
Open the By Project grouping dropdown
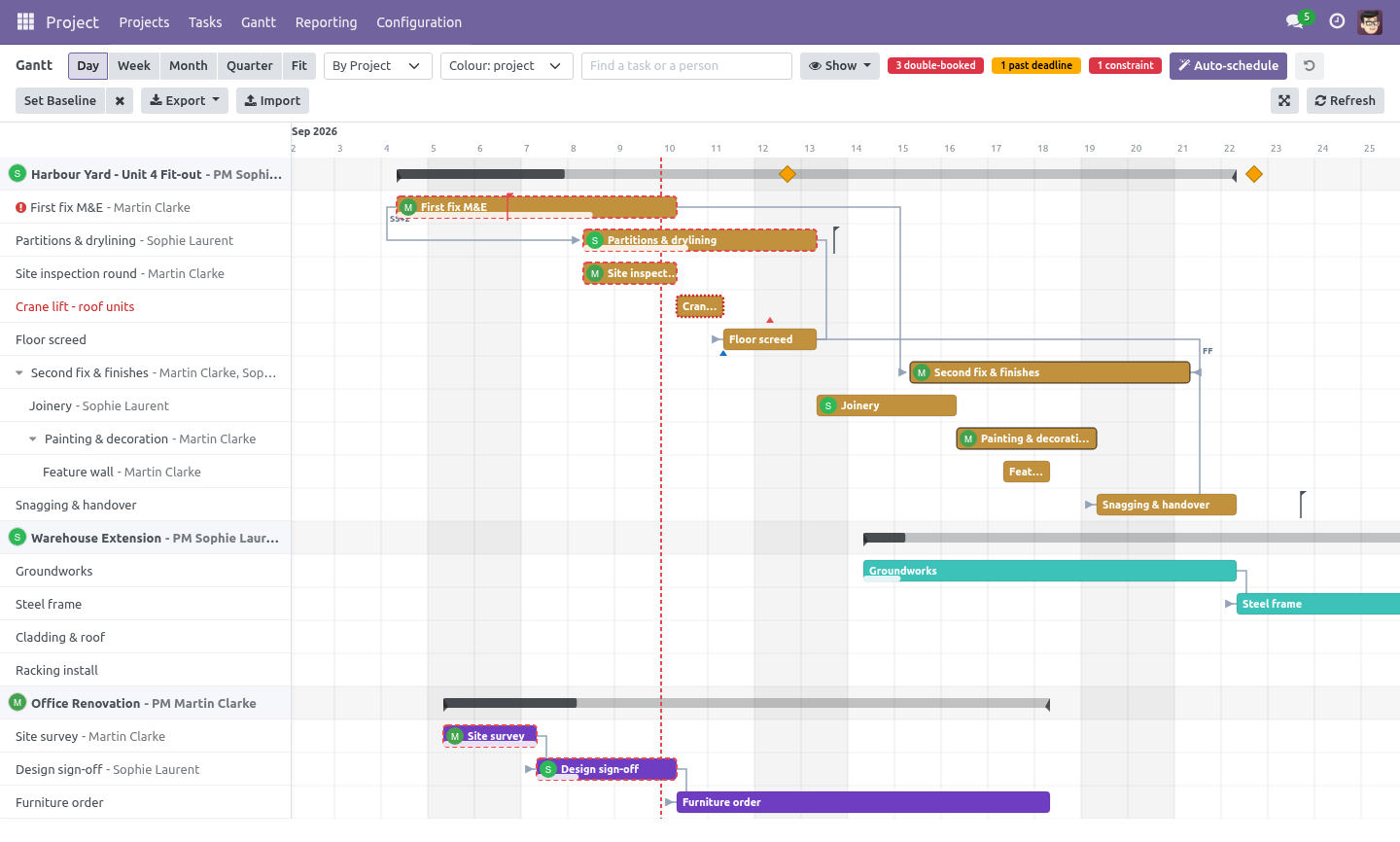coord(377,66)
